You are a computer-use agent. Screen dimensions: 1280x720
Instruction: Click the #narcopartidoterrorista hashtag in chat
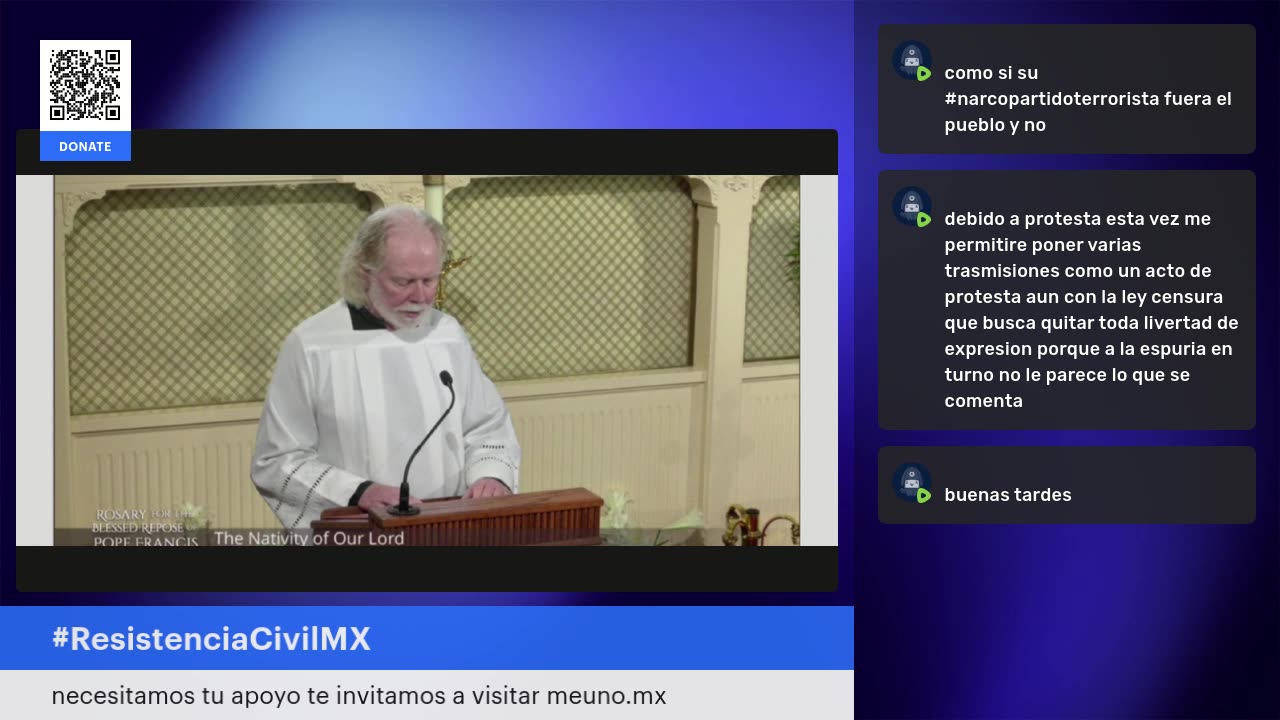tap(1052, 99)
